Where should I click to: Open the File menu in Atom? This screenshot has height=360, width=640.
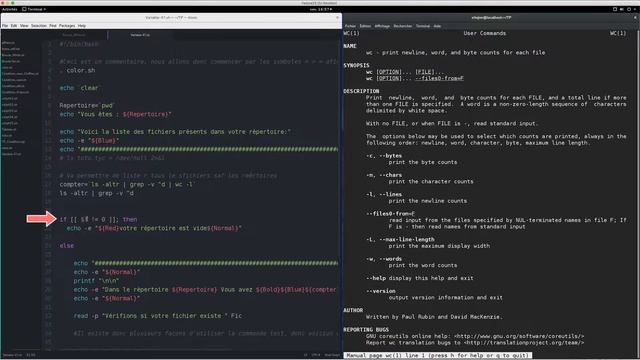click(x=5, y=26)
